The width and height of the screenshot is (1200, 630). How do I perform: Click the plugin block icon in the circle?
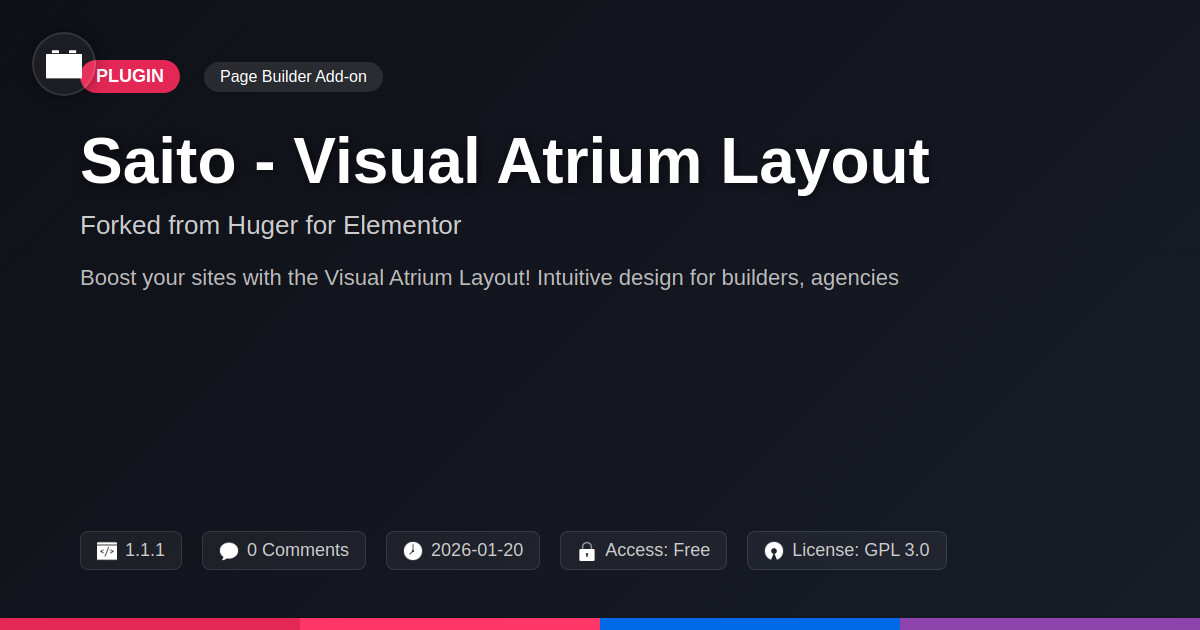click(x=64, y=64)
